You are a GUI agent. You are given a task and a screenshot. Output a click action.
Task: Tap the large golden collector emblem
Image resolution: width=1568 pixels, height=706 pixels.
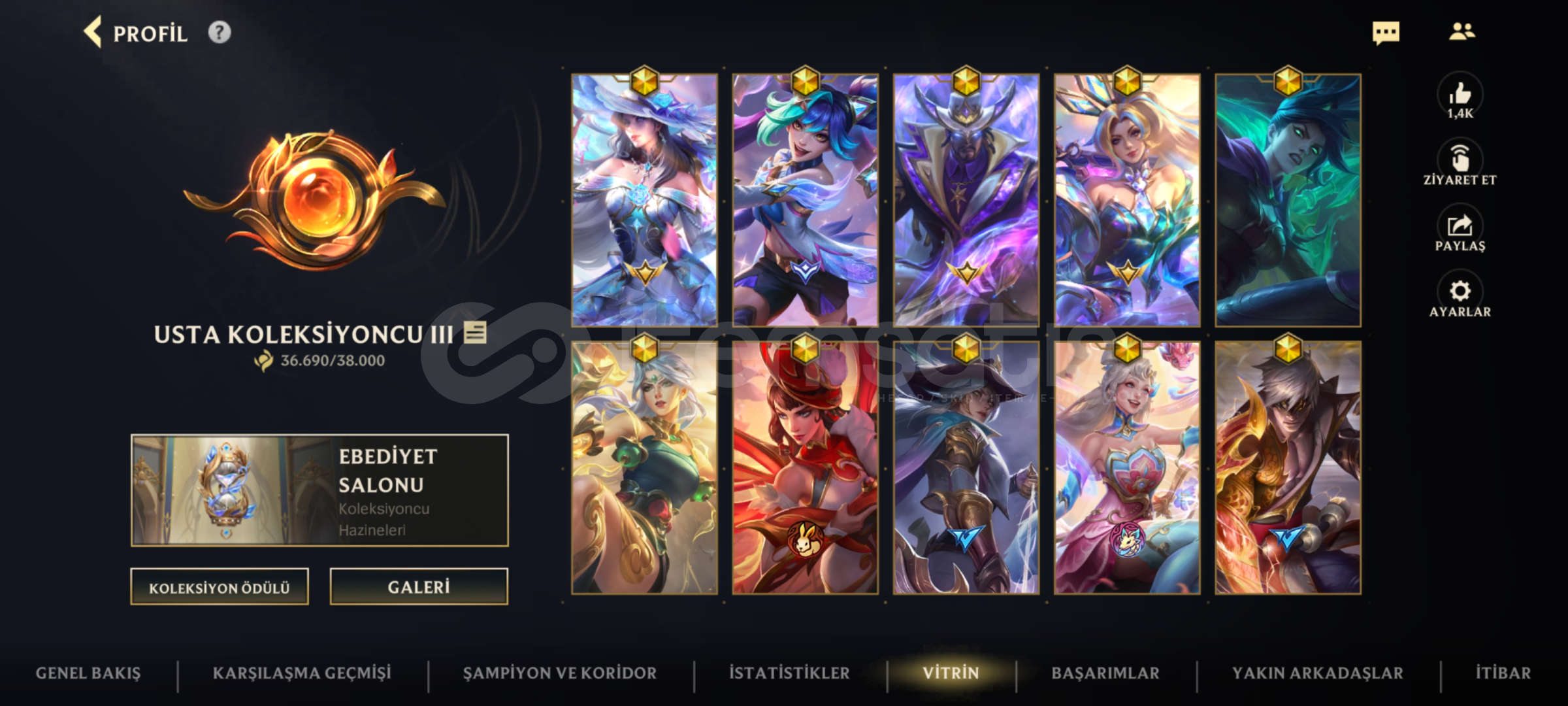pyautogui.click(x=314, y=199)
